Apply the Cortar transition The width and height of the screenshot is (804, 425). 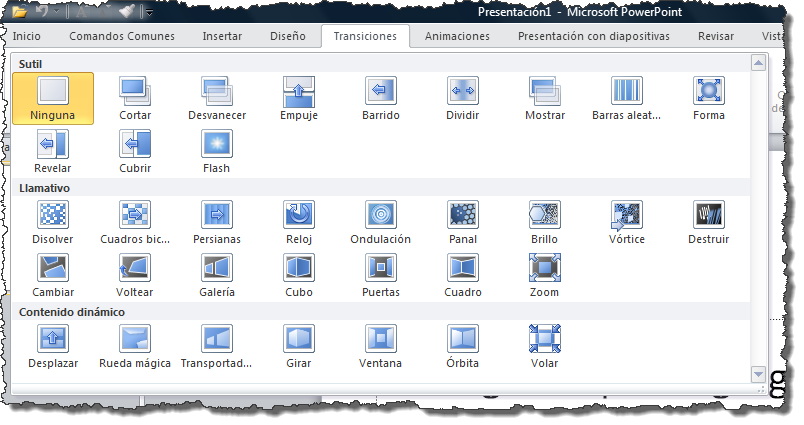(135, 98)
